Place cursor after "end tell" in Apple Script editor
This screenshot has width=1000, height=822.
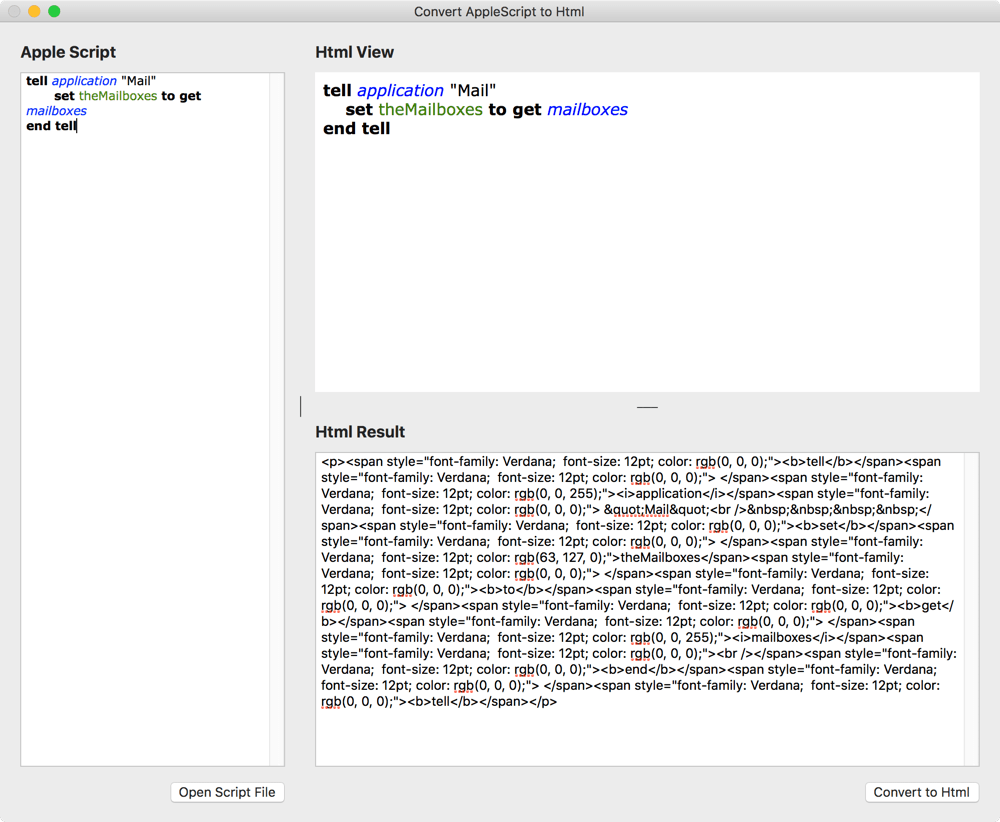(78, 126)
